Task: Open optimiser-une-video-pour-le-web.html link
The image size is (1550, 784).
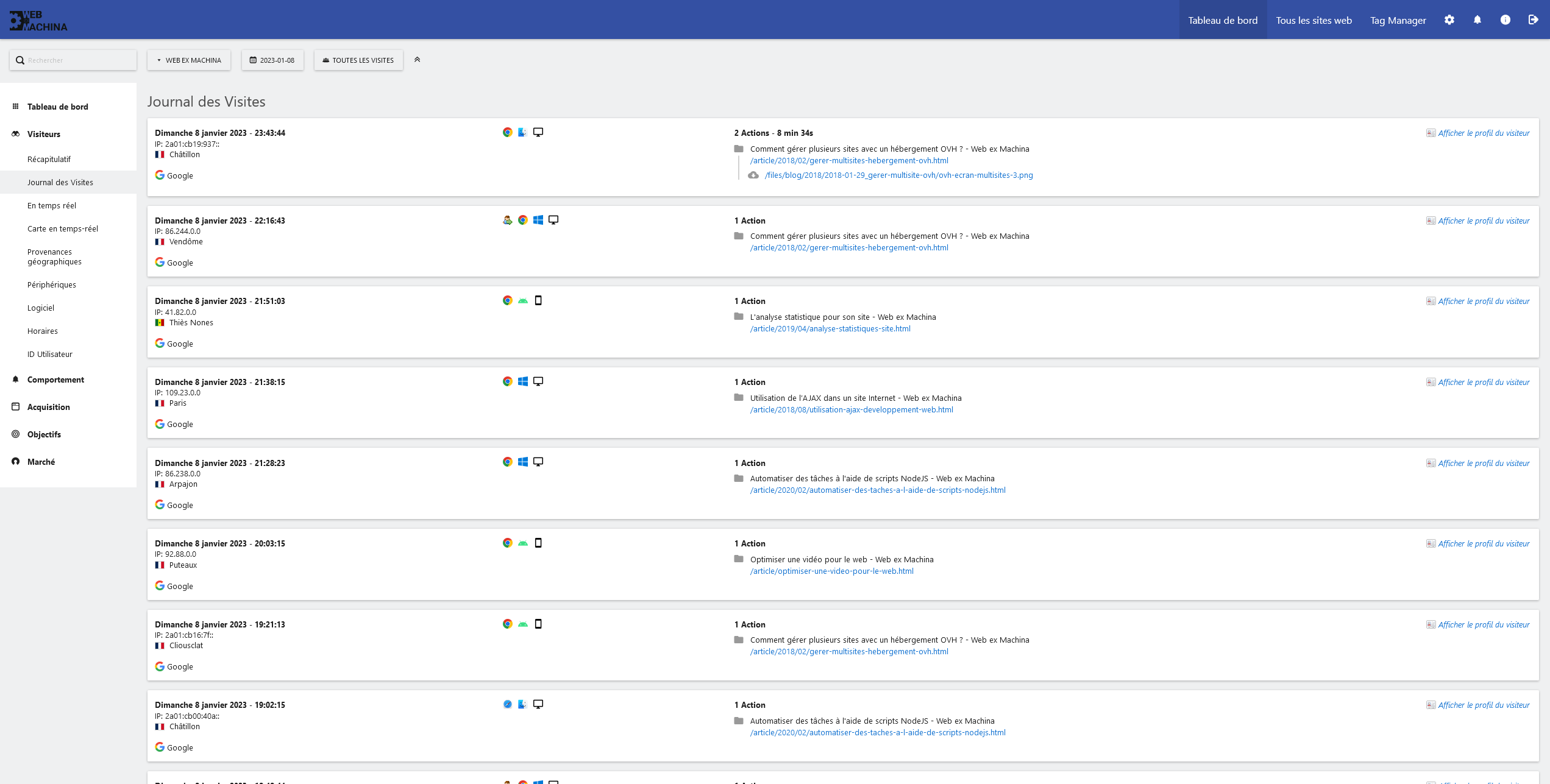Action: click(x=831, y=571)
